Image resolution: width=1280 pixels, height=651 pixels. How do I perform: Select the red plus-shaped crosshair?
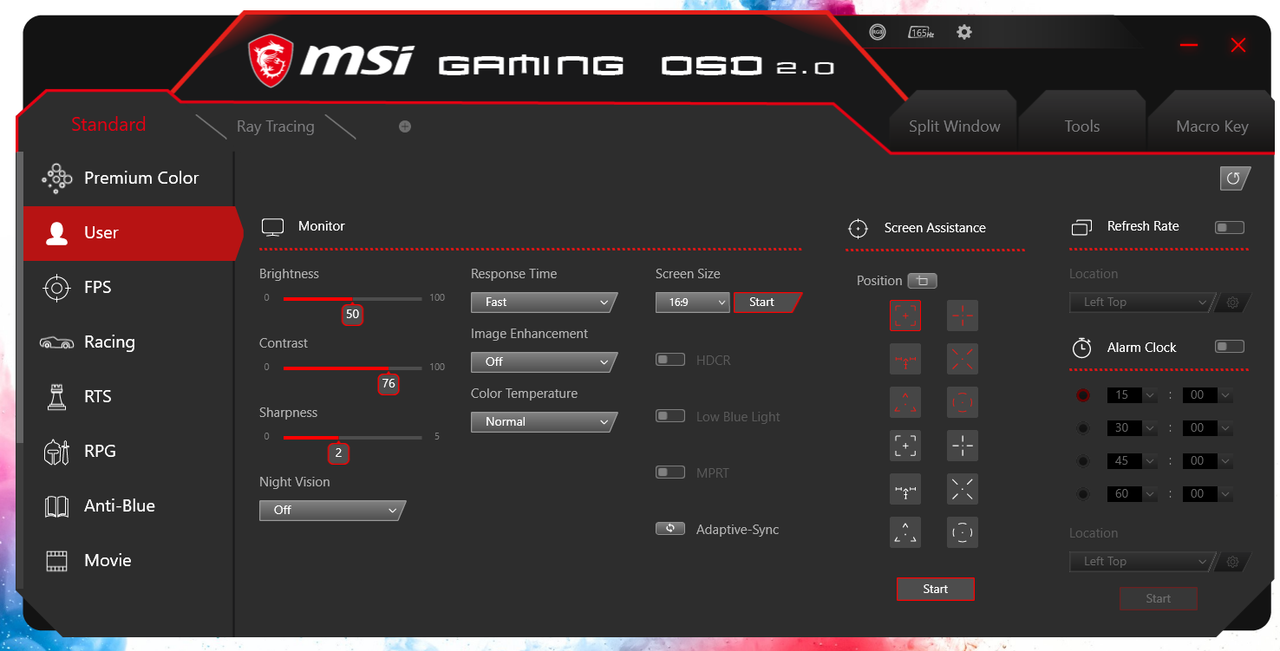[962, 315]
